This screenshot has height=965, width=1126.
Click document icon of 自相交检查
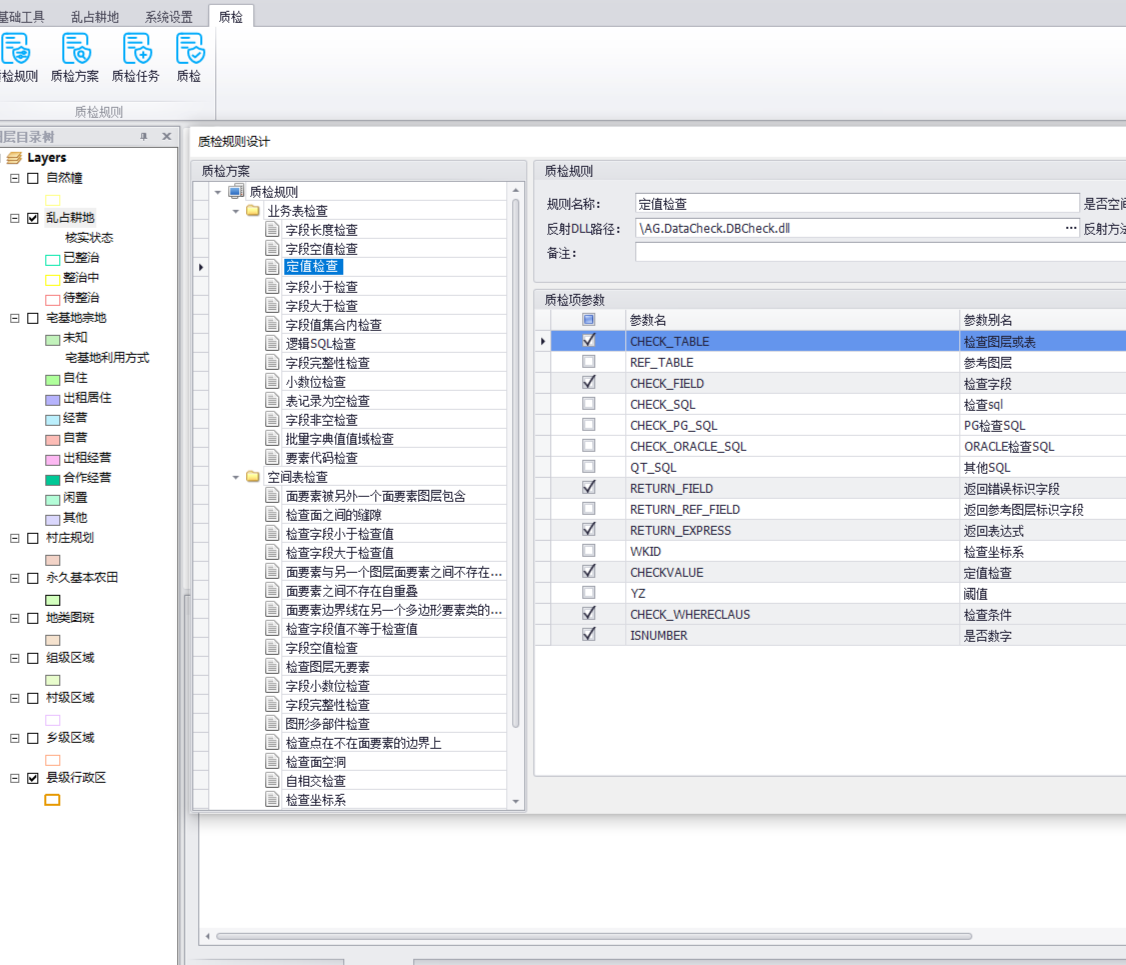[272, 780]
